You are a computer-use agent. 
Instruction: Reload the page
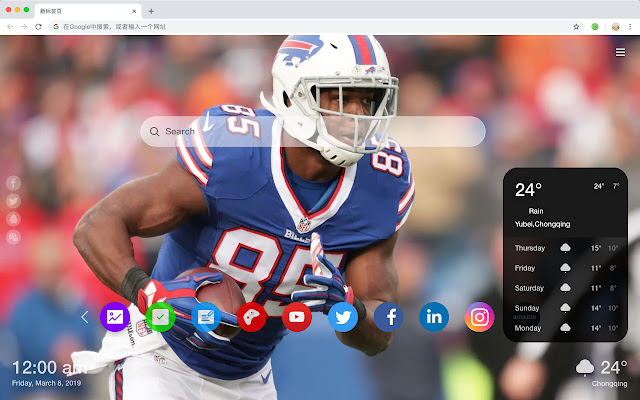tap(38, 27)
